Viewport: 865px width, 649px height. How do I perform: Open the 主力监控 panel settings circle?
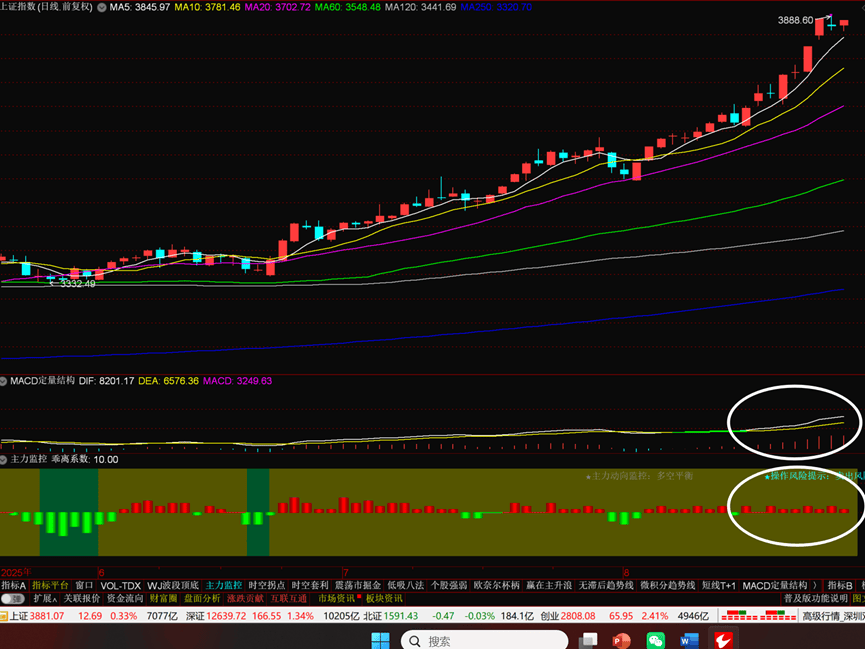4,460
